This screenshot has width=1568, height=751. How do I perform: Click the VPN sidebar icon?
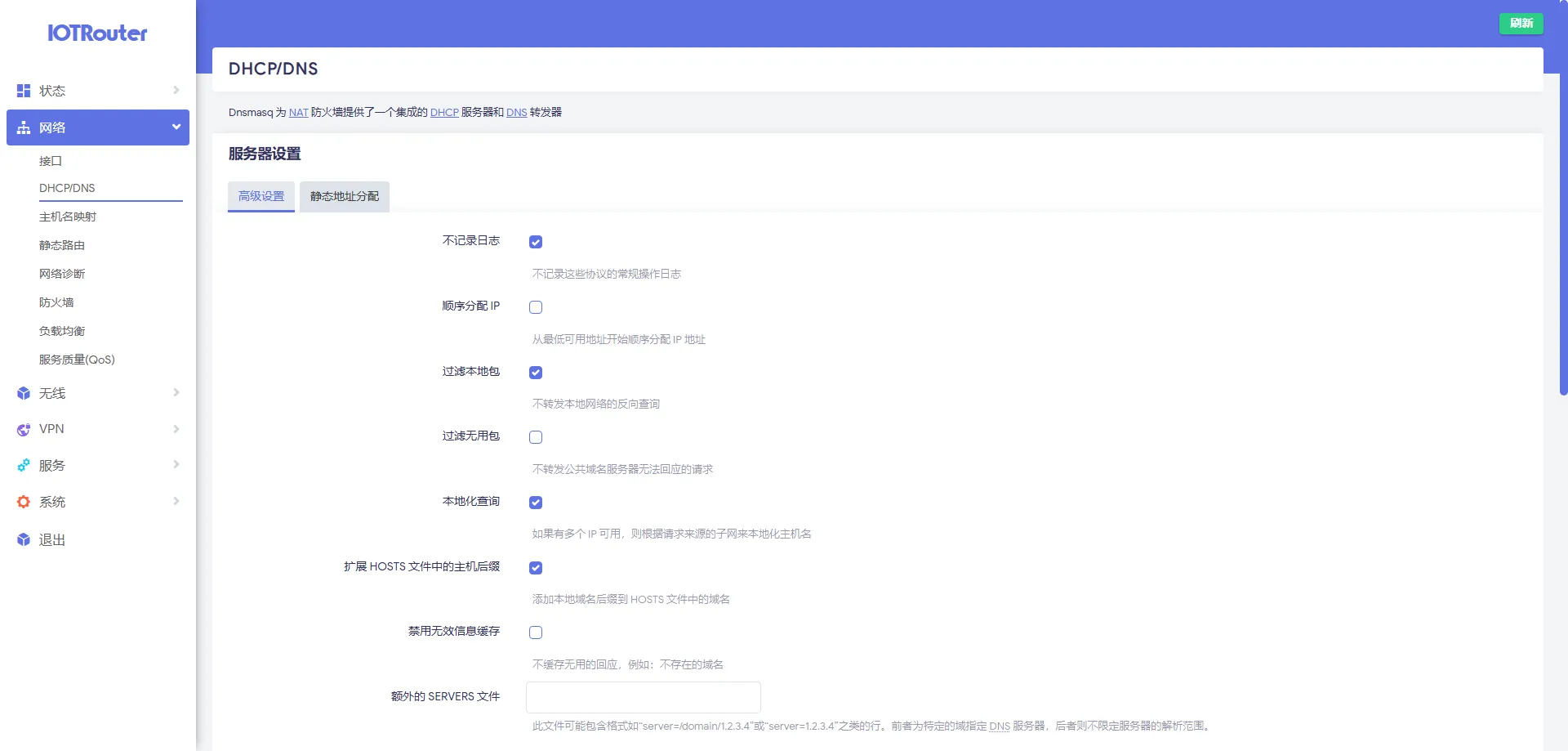[24, 429]
